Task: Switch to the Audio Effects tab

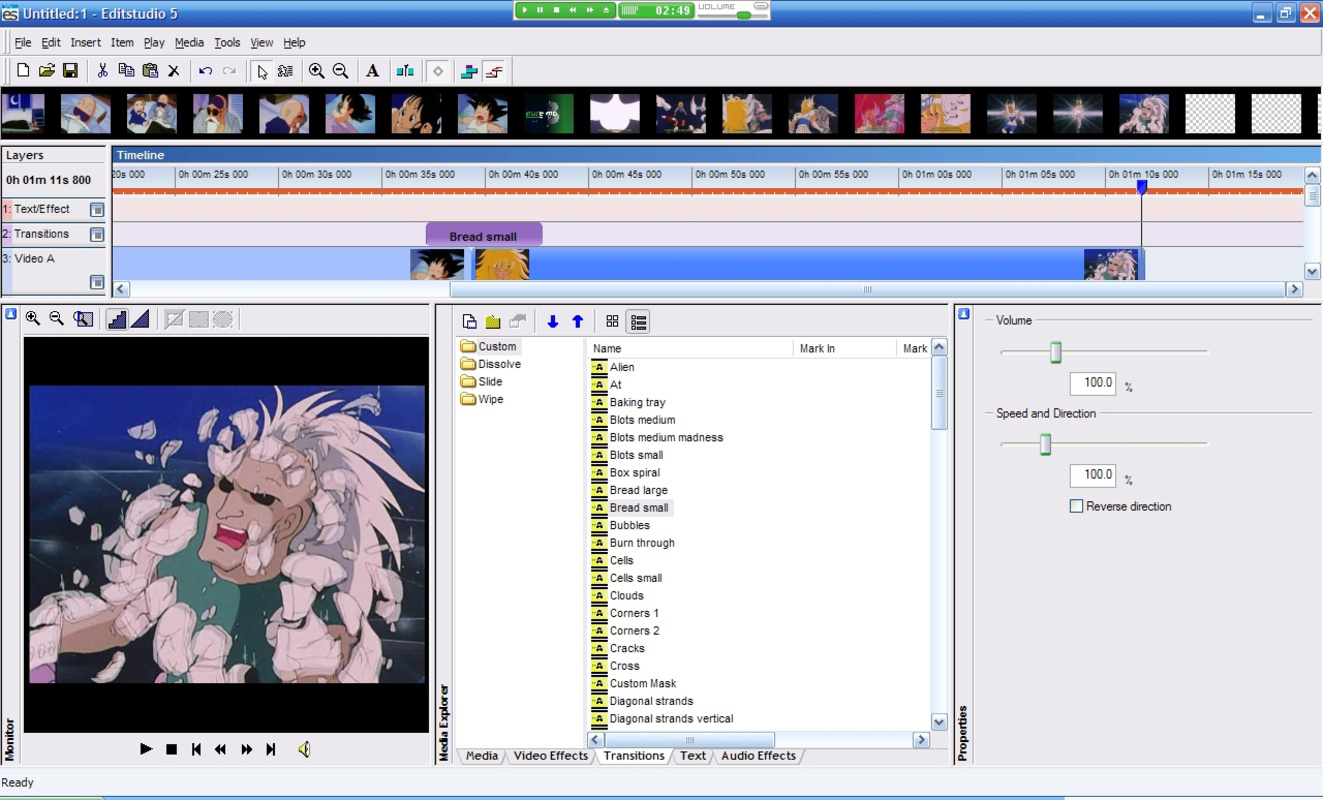Action: click(x=758, y=756)
